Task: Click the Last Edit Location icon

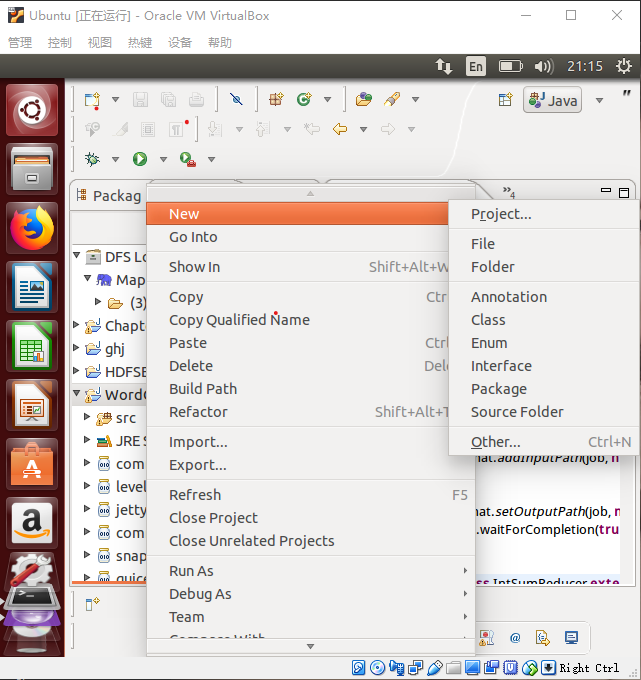Action: click(311, 129)
